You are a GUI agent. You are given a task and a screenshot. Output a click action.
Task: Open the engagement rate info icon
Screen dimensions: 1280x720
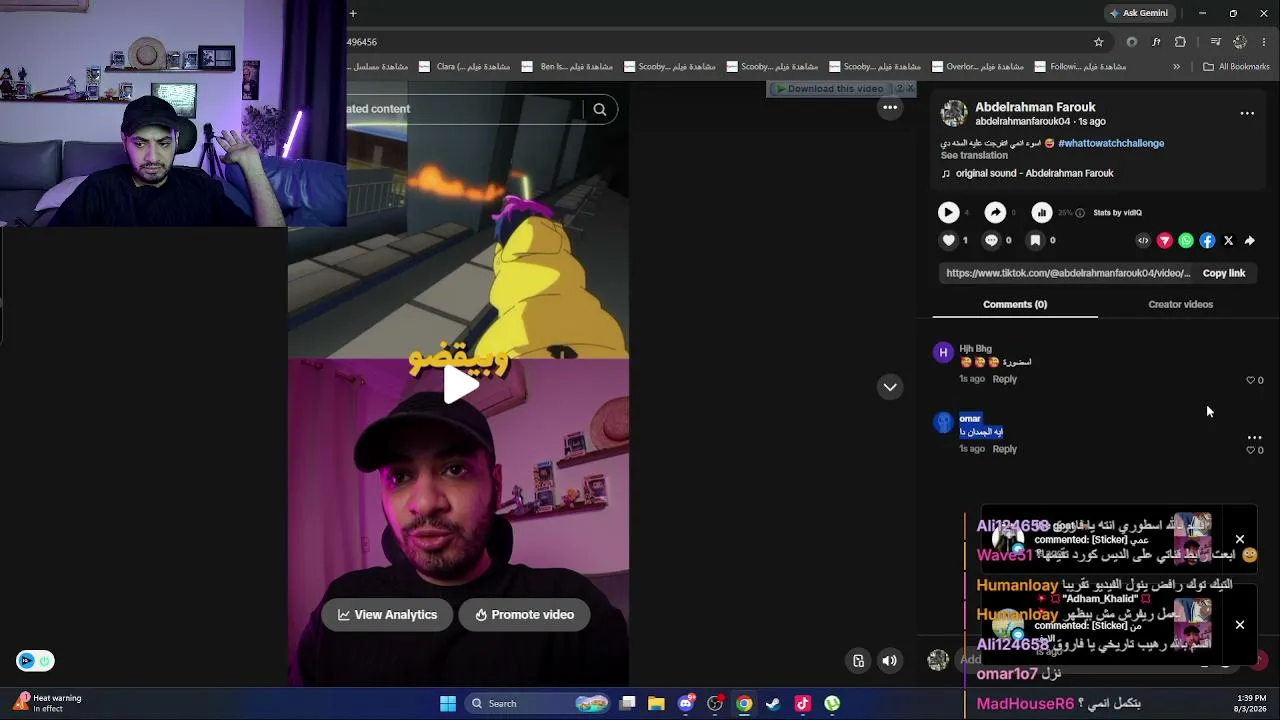[x=1080, y=213]
